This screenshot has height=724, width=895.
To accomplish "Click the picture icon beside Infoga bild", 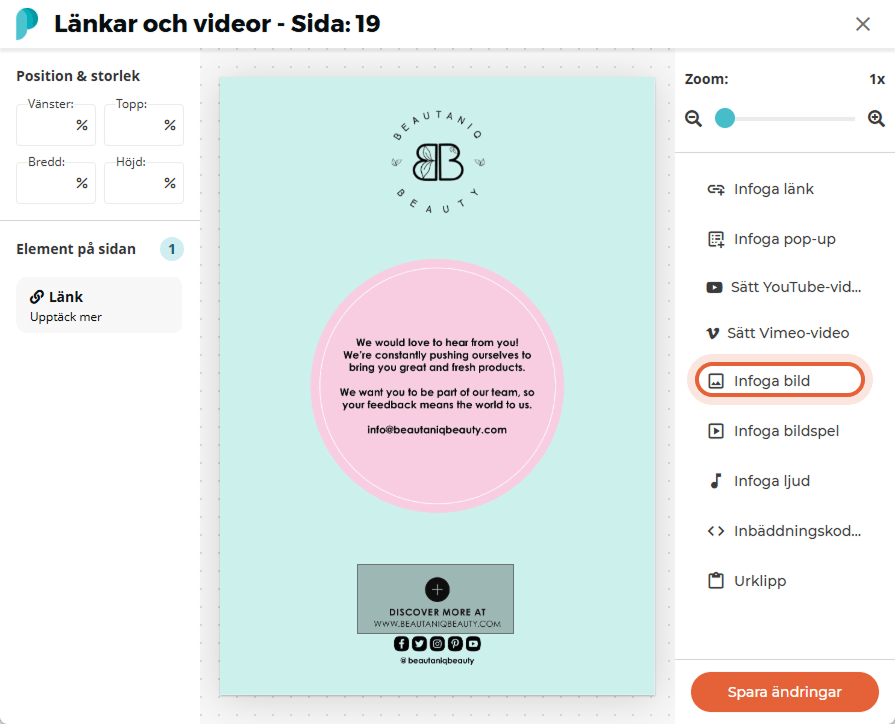I will pos(716,381).
